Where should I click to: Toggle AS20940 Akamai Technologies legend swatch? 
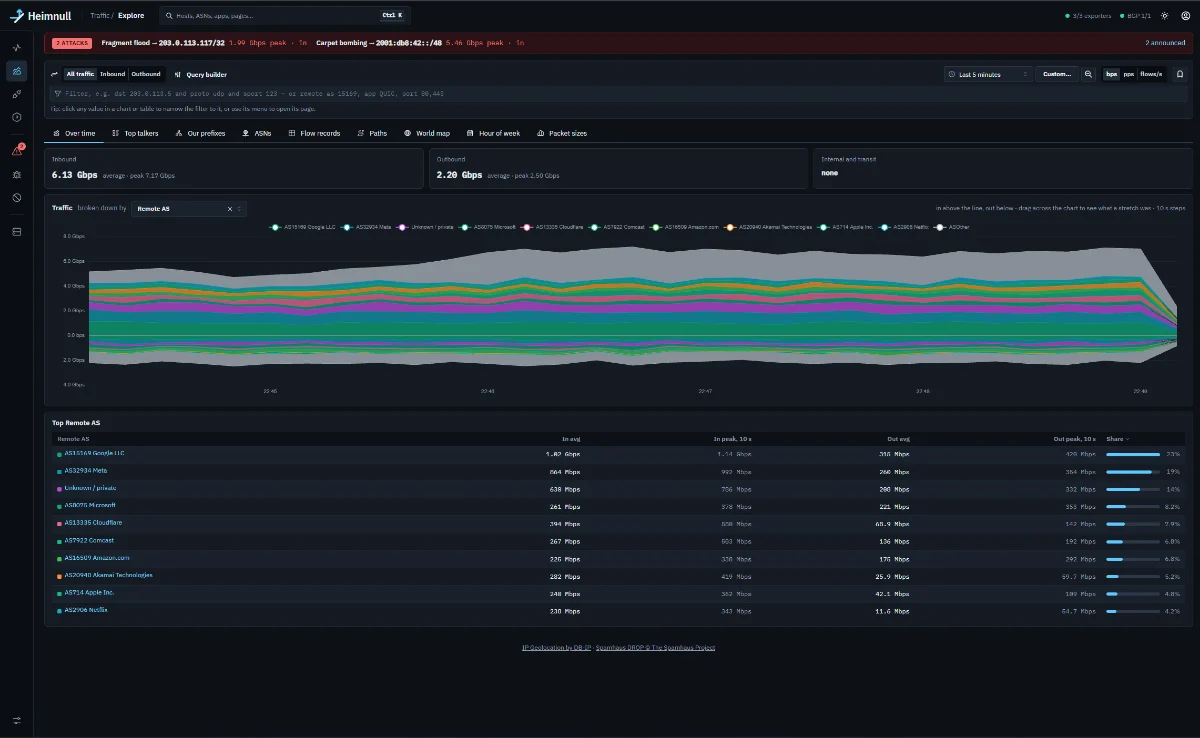731,227
